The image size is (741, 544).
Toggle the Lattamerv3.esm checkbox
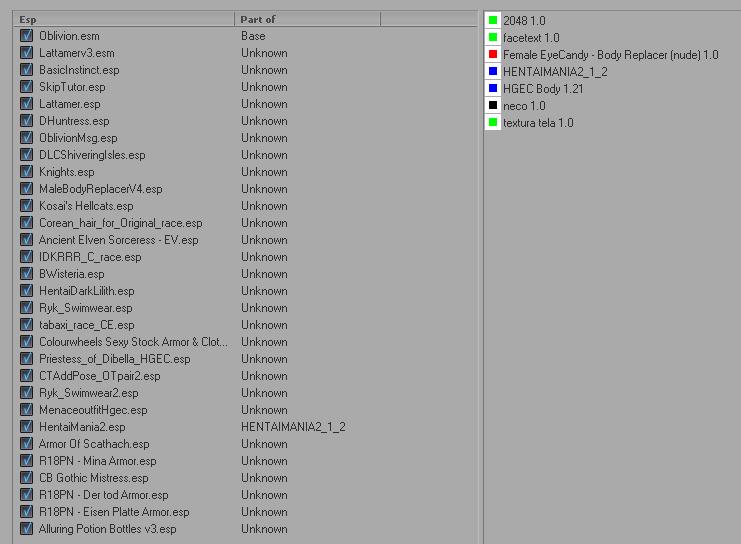click(26, 52)
